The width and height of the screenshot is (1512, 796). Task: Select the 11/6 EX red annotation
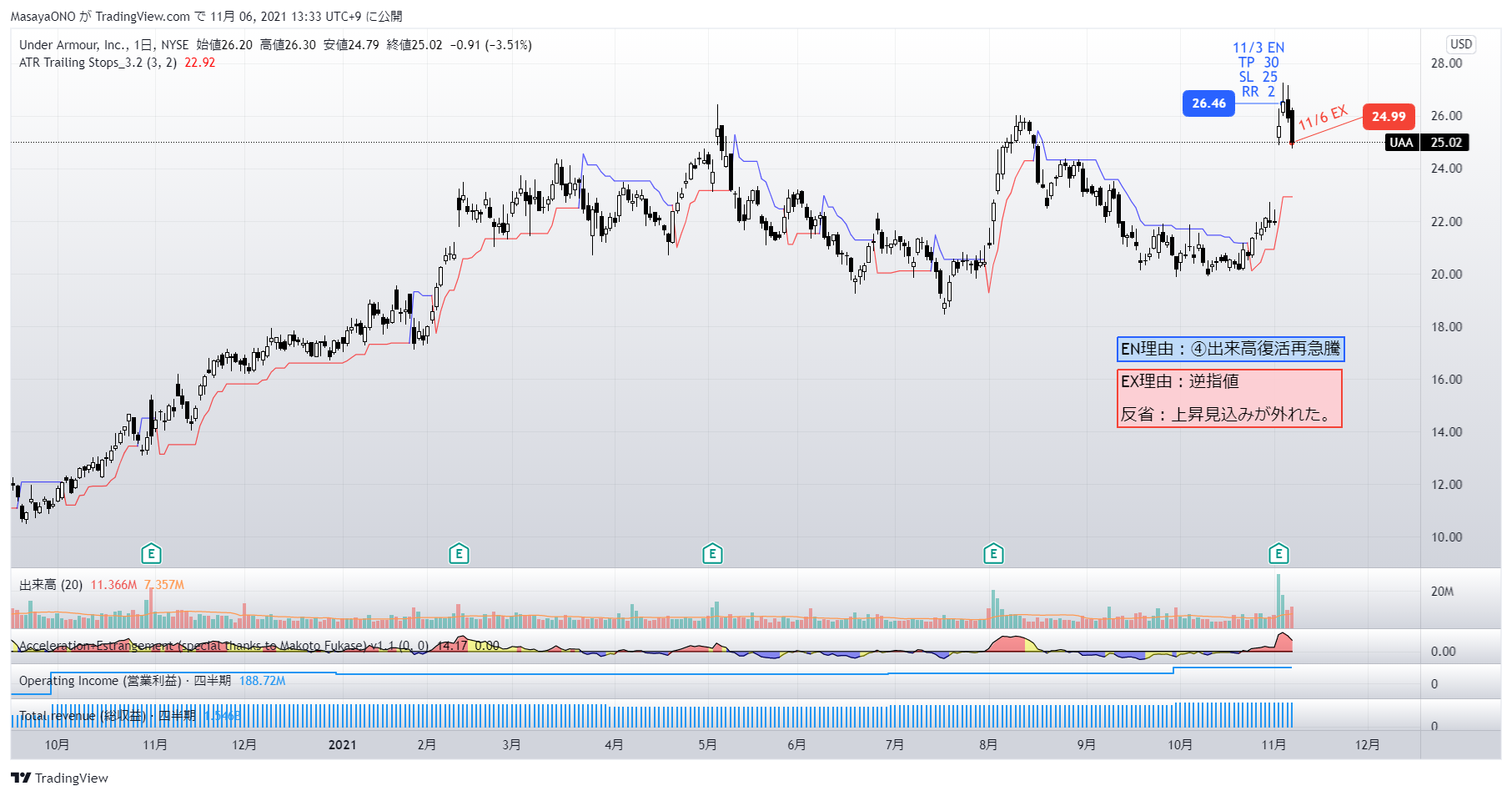click(x=1323, y=117)
